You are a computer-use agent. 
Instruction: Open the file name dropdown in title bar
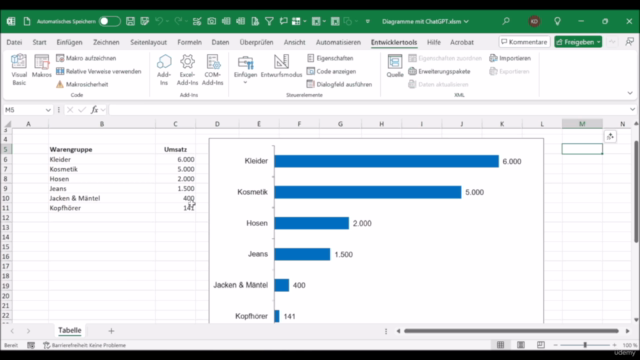point(466,22)
